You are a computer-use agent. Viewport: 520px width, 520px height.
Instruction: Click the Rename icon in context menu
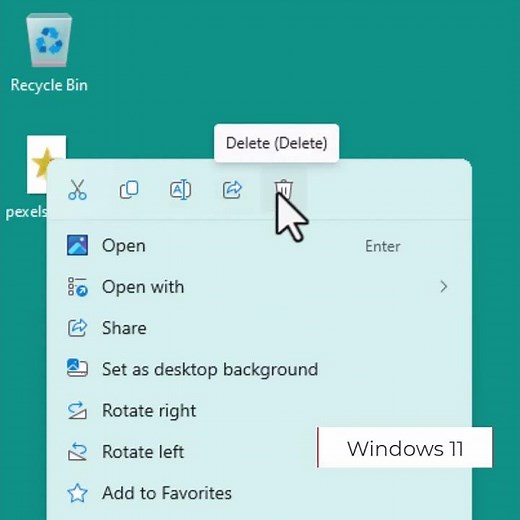(x=180, y=190)
